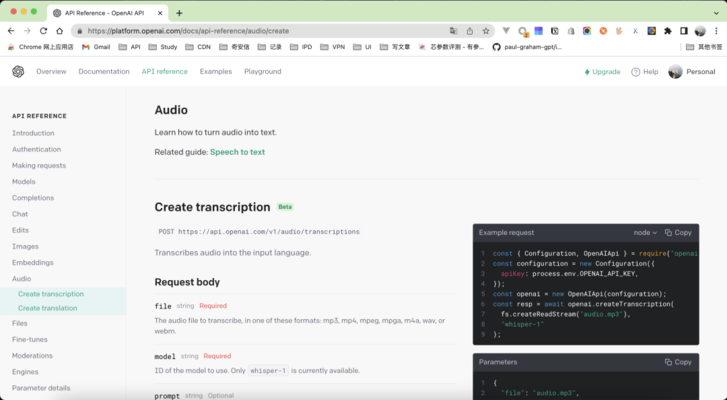Image resolution: width=727 pixels, height=400 pixels.
Task: Open the node language dropdown
Action: (x=645, y=233)
